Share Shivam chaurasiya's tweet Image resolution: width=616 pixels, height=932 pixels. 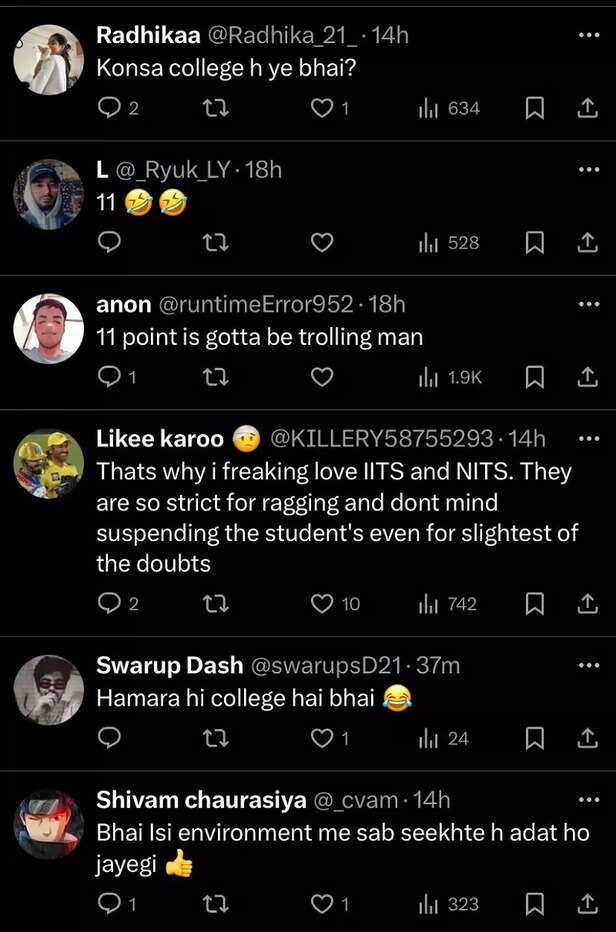point(587,904)
